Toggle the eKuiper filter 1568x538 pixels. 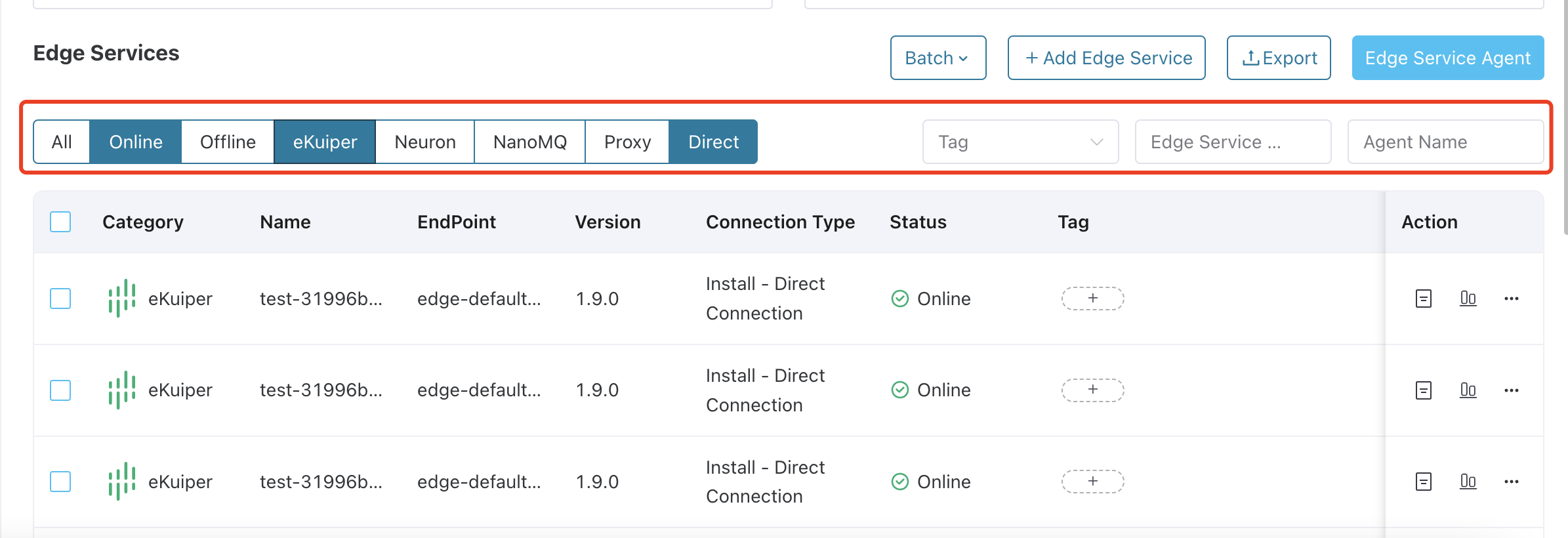(x=325, y=142)
